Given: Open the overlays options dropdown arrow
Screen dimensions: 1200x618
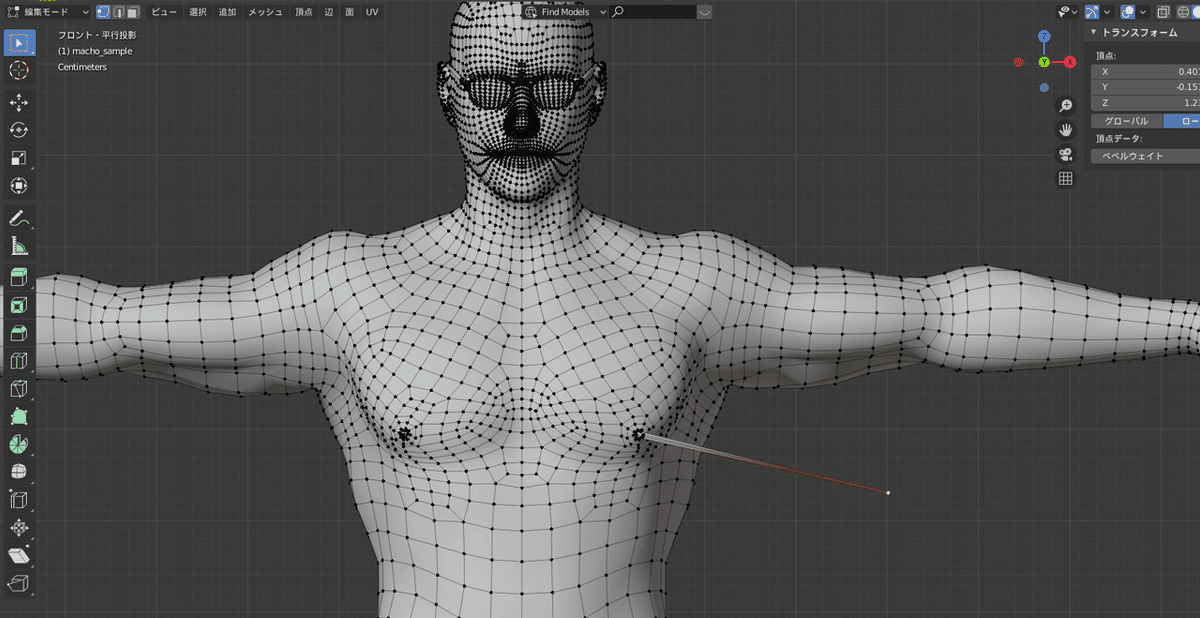Looking at the screenshot, I should click(1143, 12).
